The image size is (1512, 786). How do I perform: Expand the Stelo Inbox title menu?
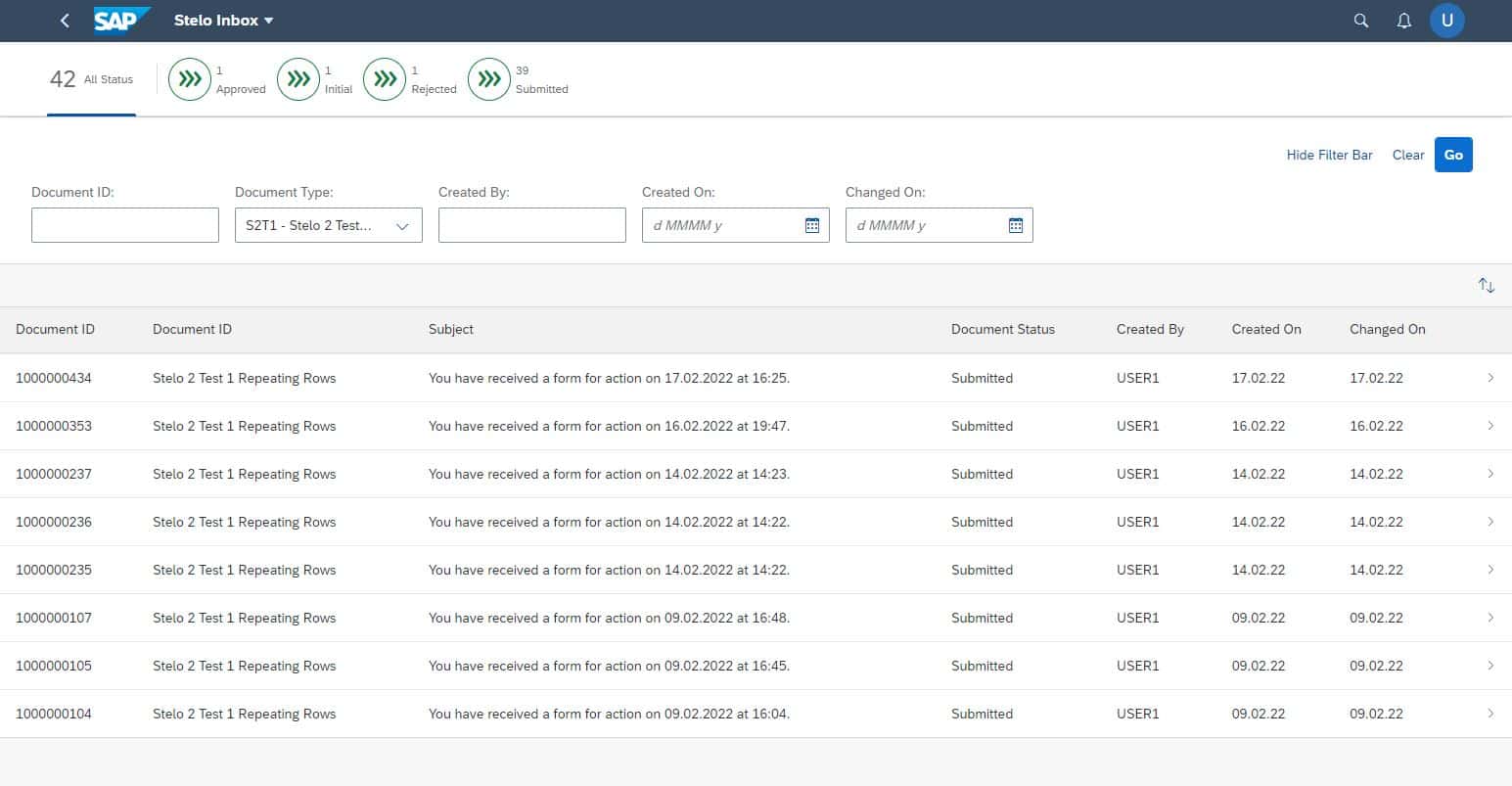click(x=224, y=21)
